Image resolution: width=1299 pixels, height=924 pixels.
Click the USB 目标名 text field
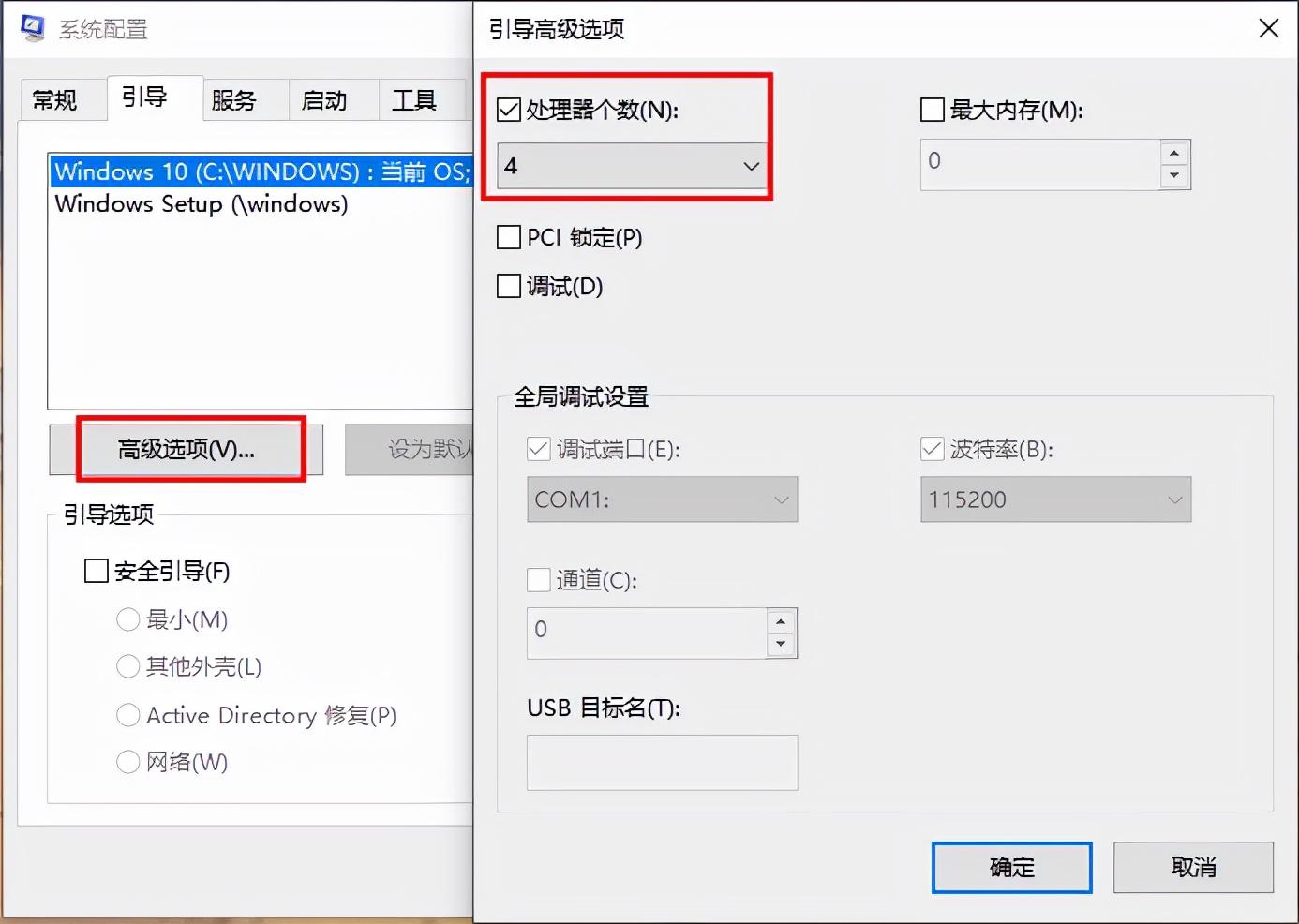[662, 762]
